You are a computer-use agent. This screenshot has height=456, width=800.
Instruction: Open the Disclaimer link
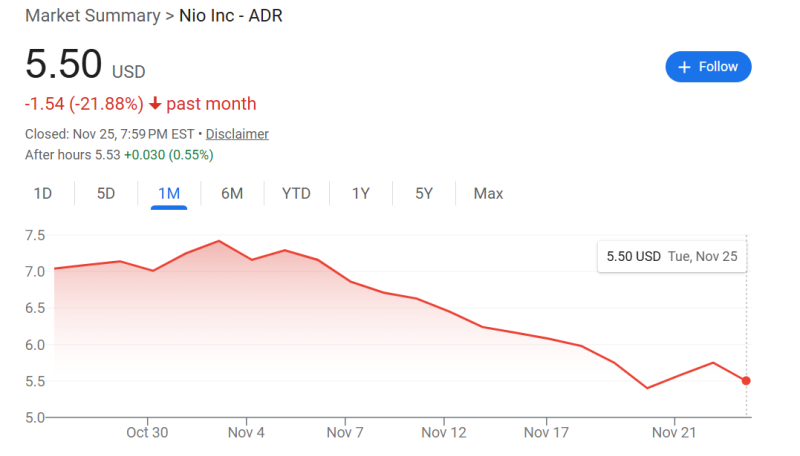point(237,134)
